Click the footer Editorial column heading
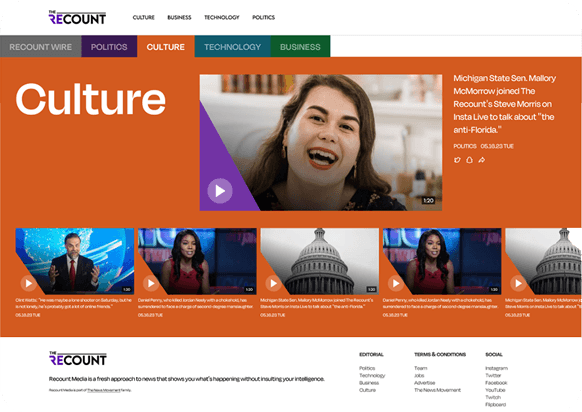 [x=371, y=354]
